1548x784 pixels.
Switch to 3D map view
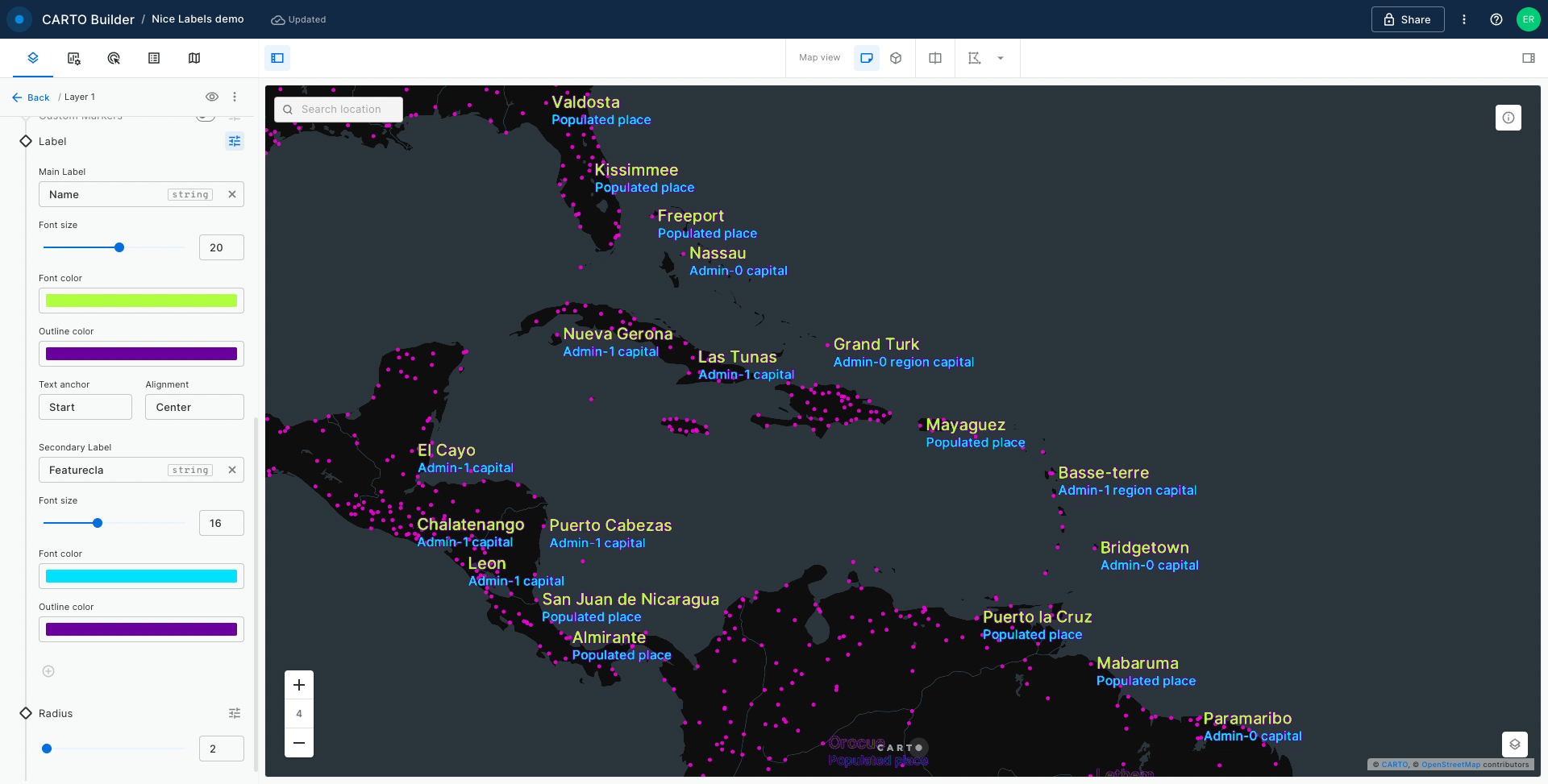click(x=896, y=58)
